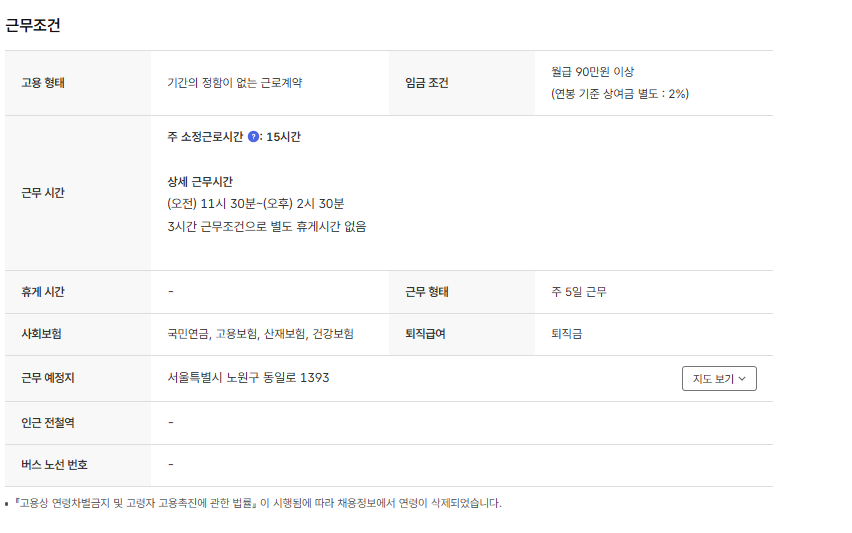852x533 pixels.
Task: Select the 고용 형태 row label
Action: (x=43, y=83)
